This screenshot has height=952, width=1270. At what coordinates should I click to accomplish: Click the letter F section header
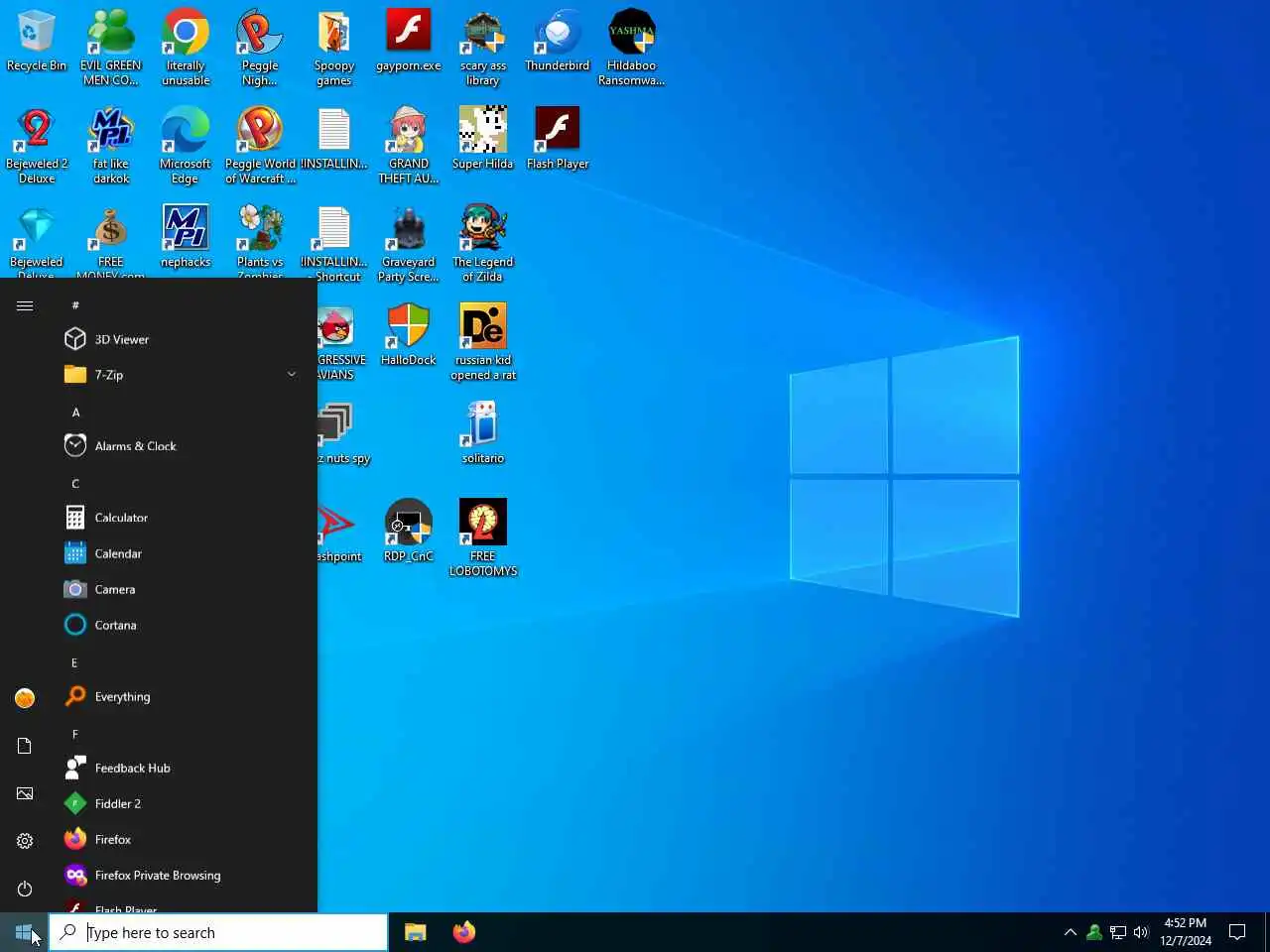[x=75, y=733]
